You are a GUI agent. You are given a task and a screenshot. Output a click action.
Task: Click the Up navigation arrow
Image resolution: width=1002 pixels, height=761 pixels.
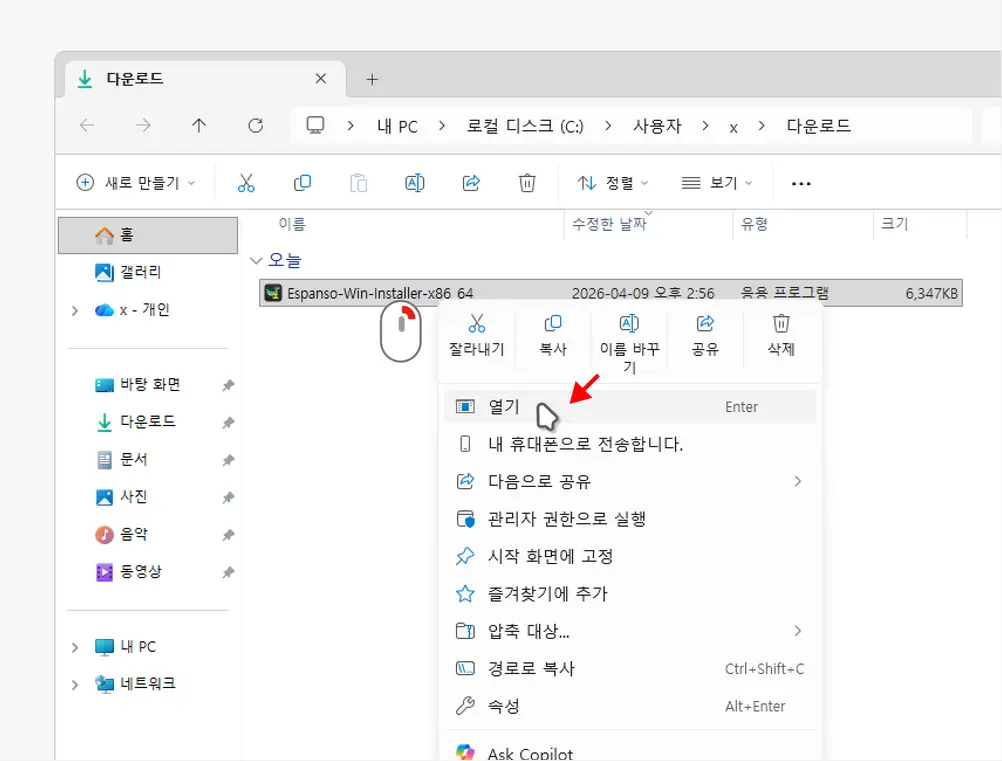click(x=198, y=126)
